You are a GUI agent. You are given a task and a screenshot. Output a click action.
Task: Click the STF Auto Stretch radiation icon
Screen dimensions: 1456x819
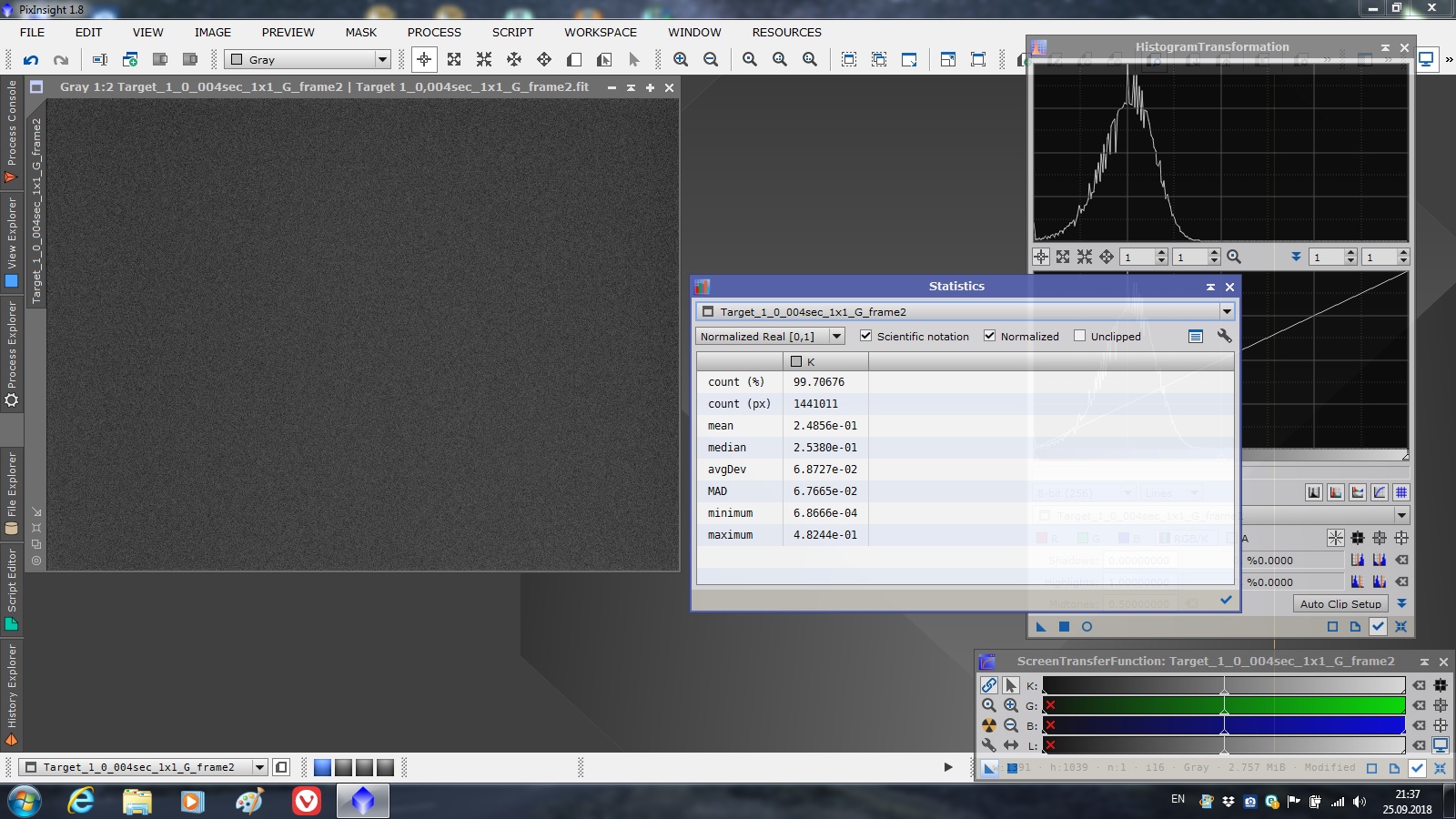(x=989, y=725)
